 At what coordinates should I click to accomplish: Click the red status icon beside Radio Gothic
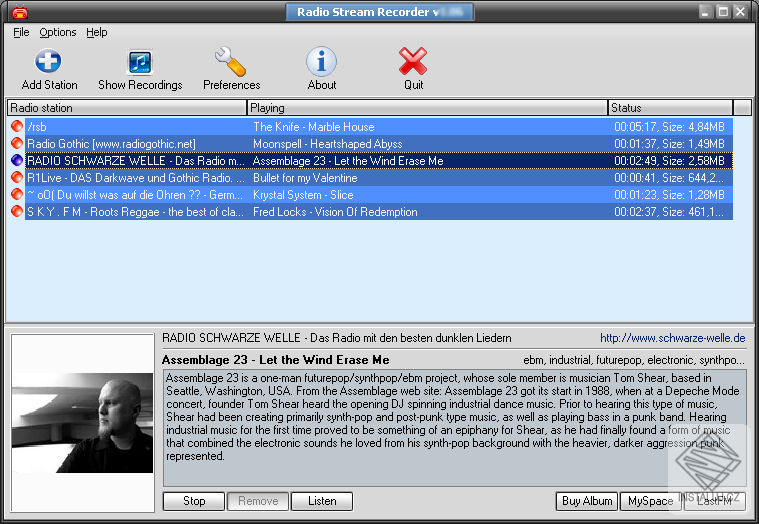point(17,143)
